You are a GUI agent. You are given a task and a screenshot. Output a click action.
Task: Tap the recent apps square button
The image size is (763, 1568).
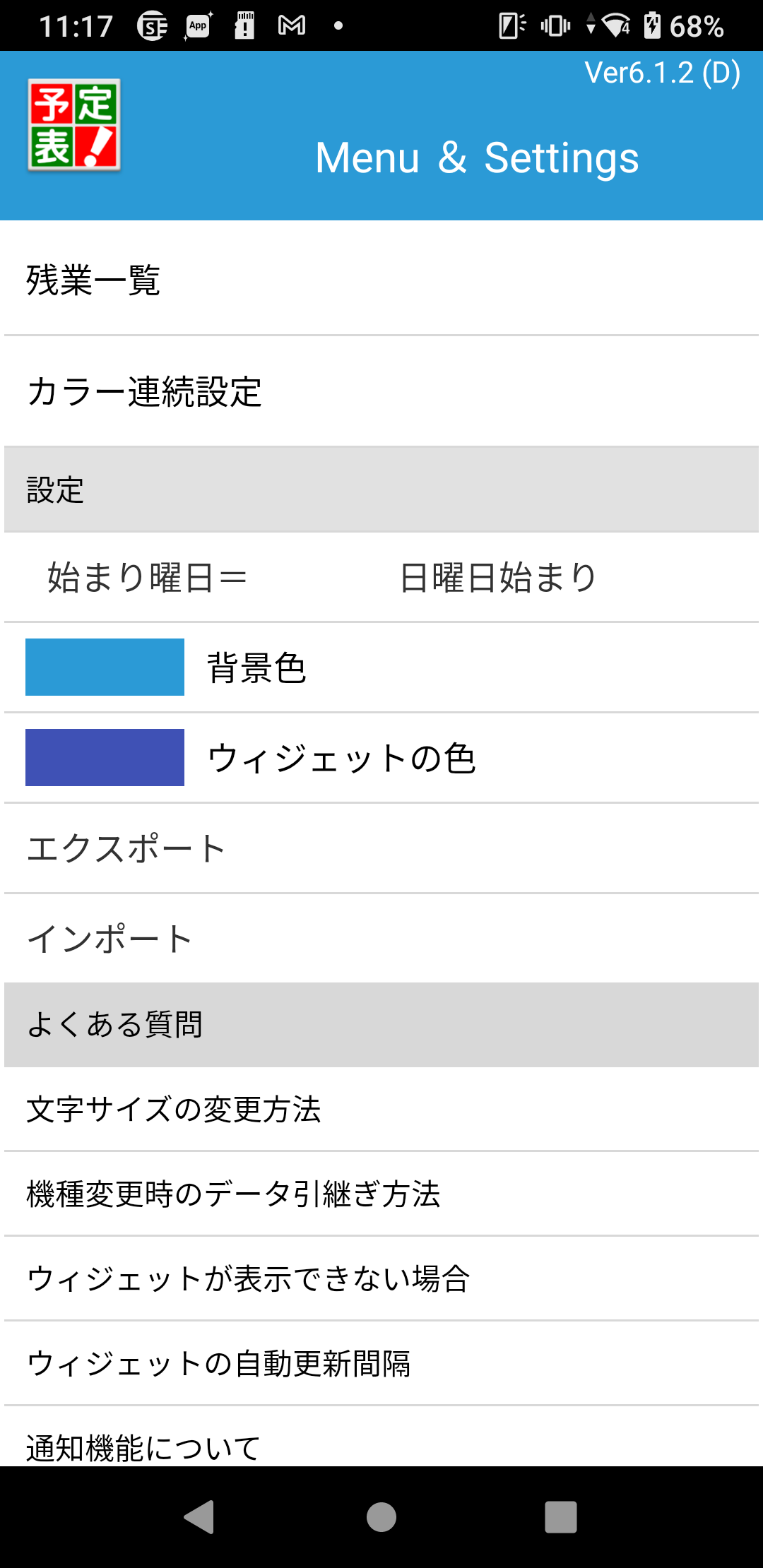point(561,1516)
